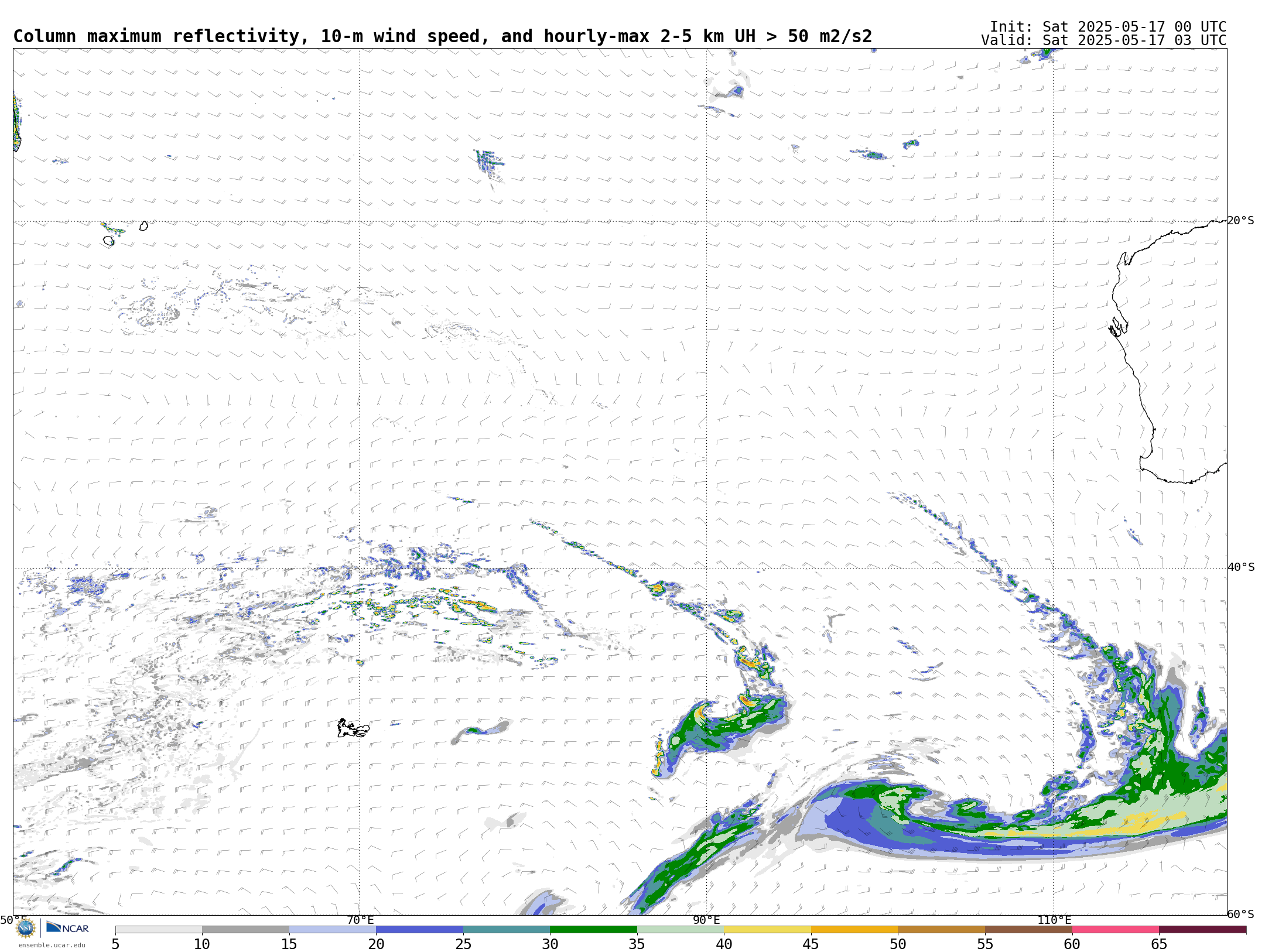Click the colorbar tick label 65

coord(1159,944)
